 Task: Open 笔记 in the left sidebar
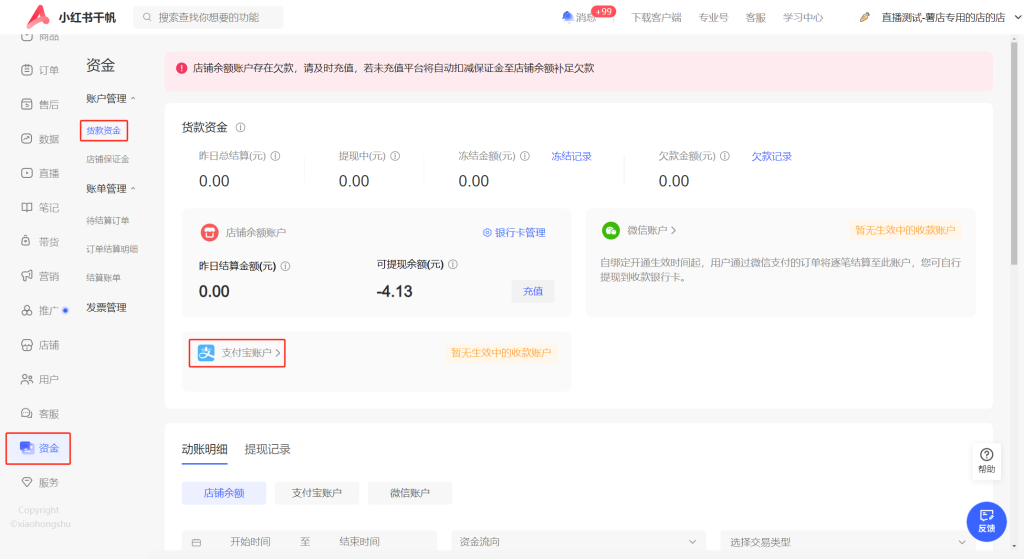40,208
